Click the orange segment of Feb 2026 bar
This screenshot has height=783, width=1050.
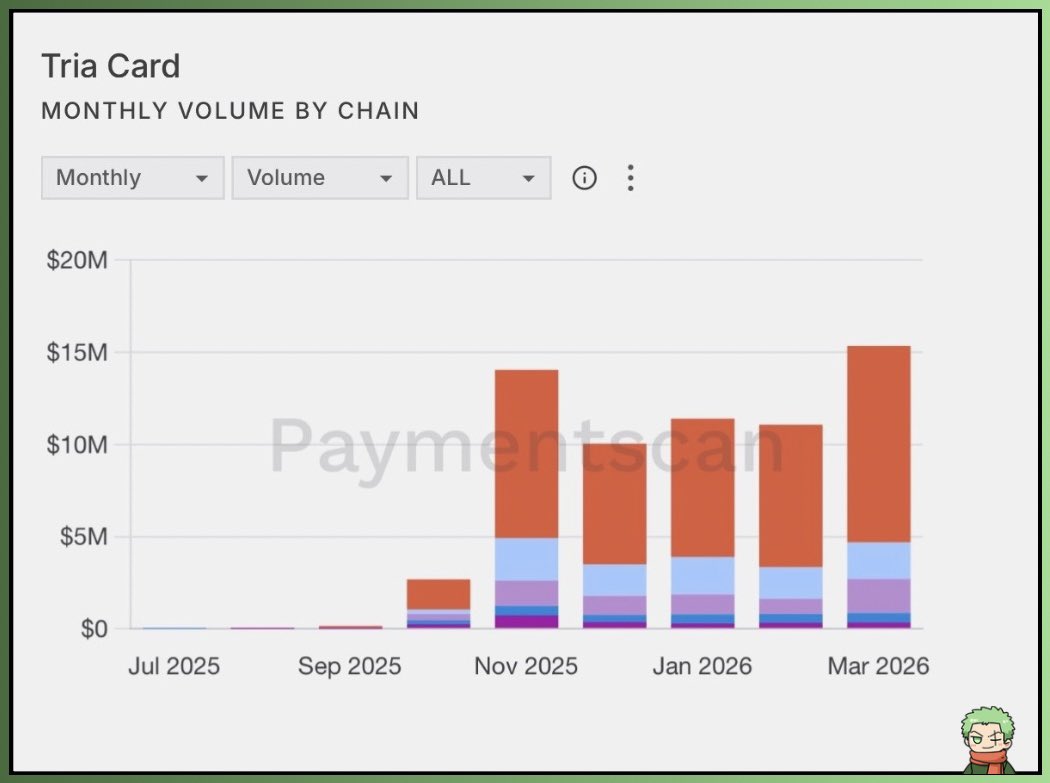[791, 496]
